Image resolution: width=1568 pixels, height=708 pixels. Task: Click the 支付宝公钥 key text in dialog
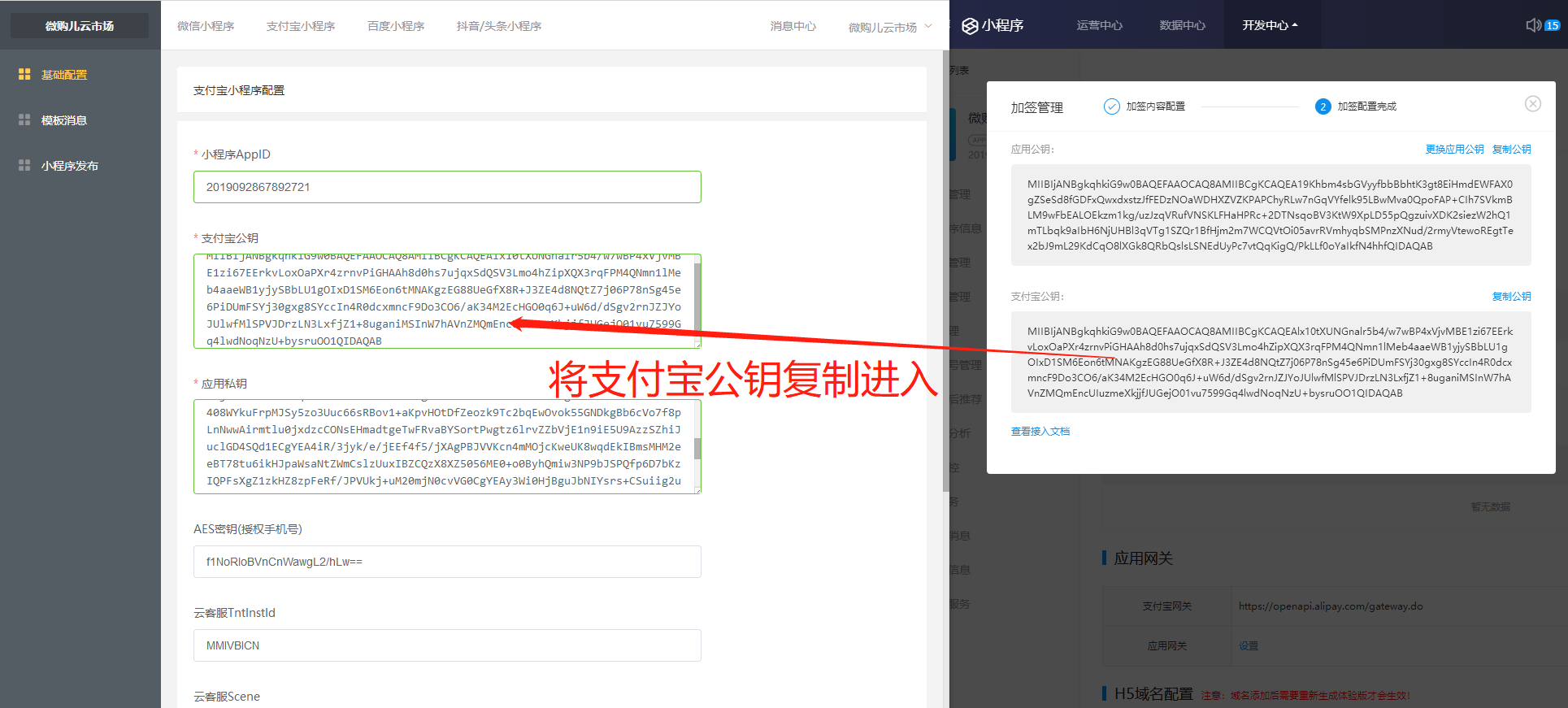click(x=1271, y=363)
